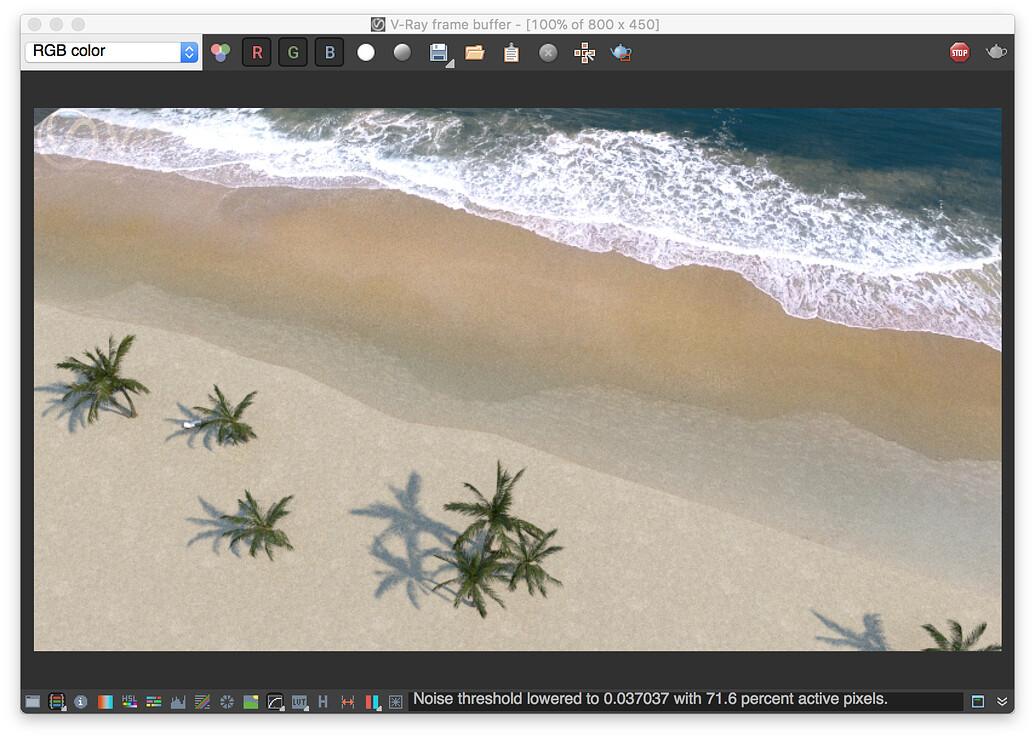The width and height of the screenshot is (1035, 739).
Task: Expand the bottom toolbar chevron
Action: click(x=1003, y=701)
